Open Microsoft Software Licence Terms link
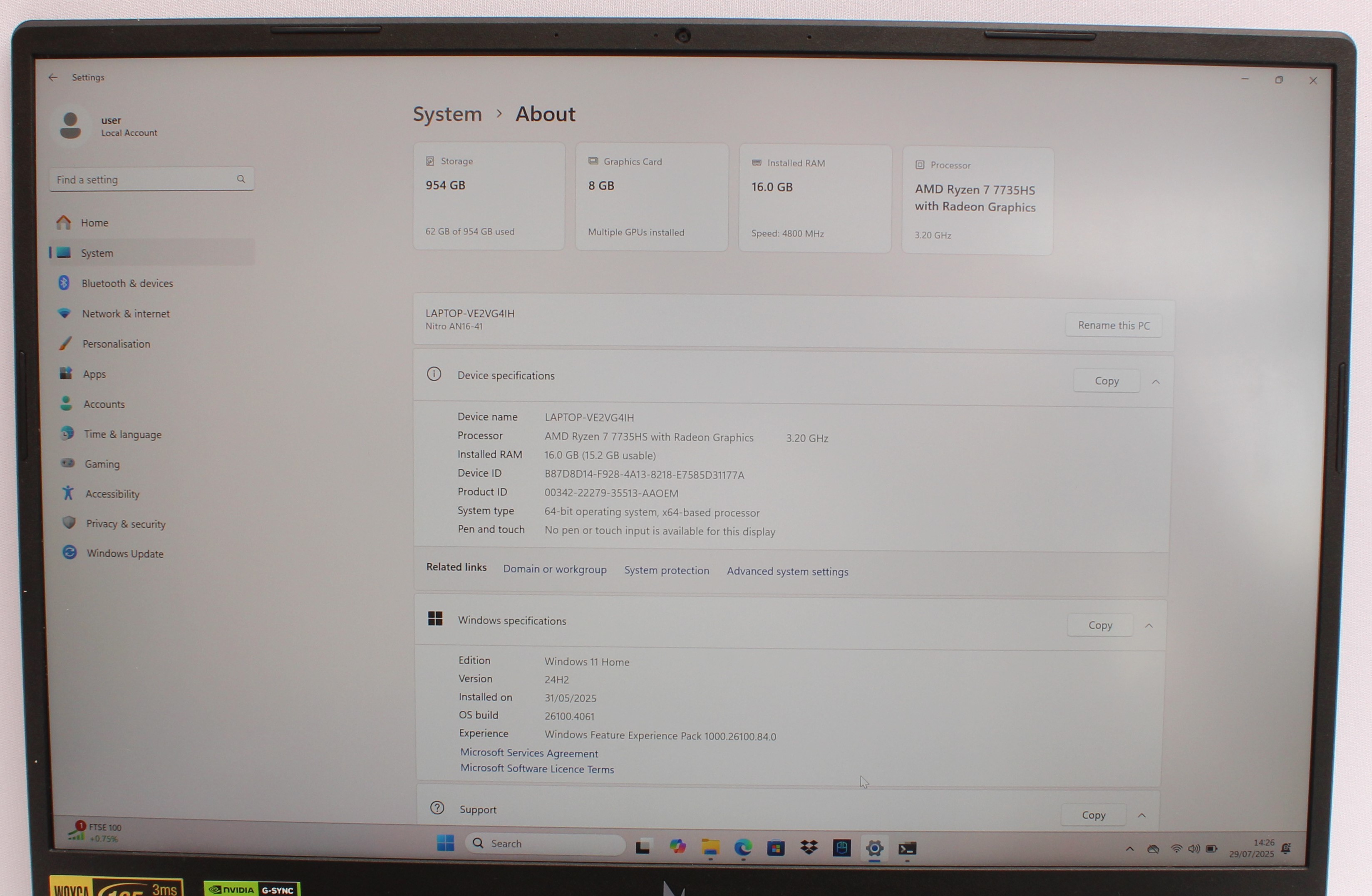The width and height of the screenshot is (1372, 896). 537,769
